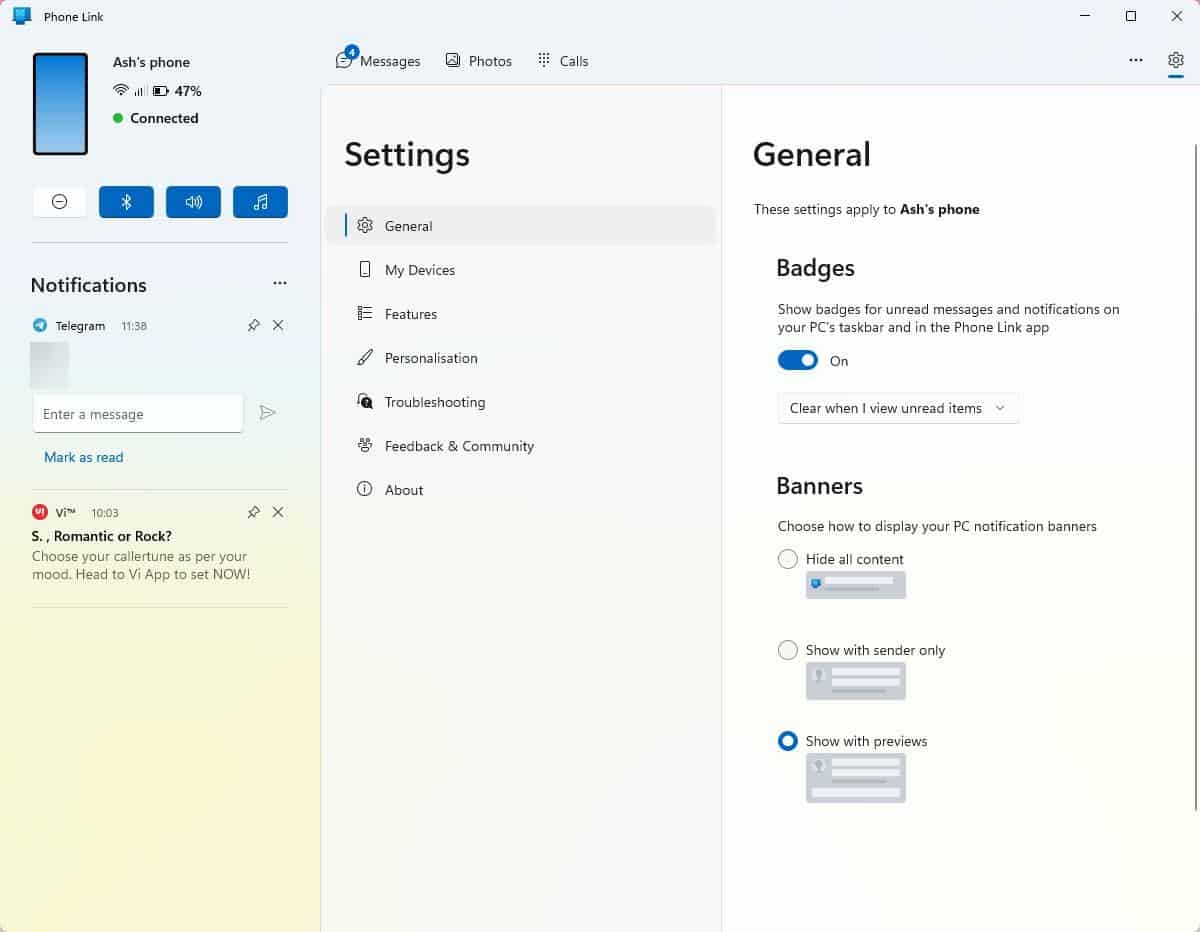Mark the Telegram notification as read
Screen dimensions: 1200x932
tap(83, 456)
